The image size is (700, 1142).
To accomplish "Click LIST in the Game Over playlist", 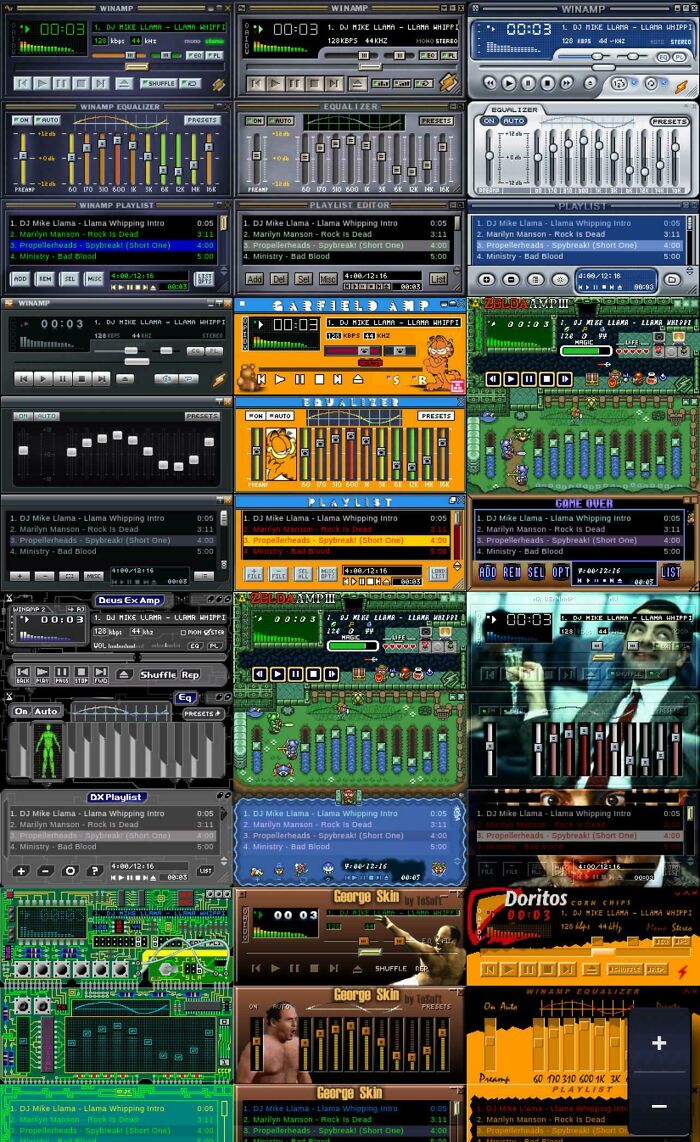I will [x=670, y=573].
